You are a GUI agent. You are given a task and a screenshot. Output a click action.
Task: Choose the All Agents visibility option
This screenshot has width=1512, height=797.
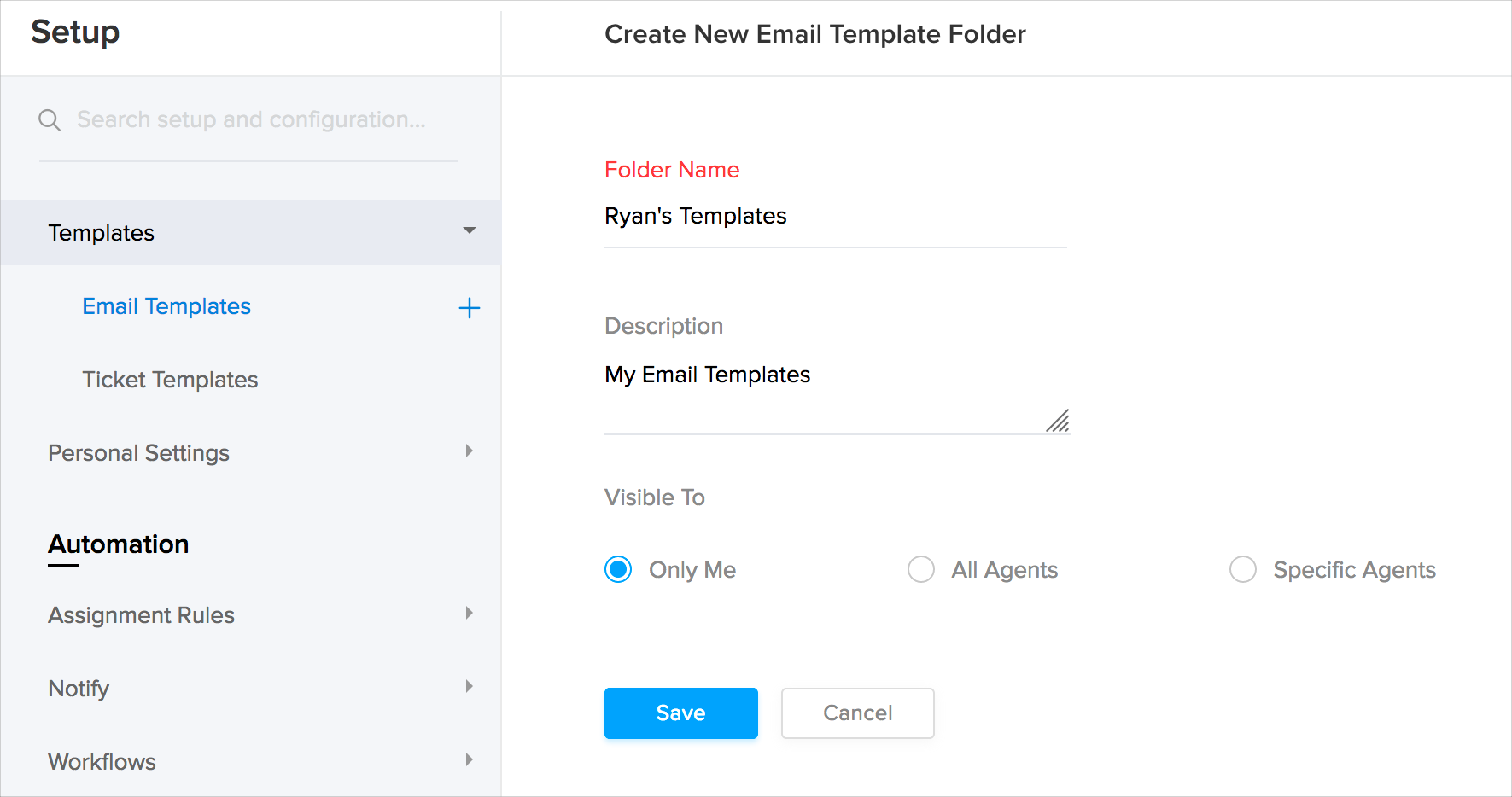point(921,569)
